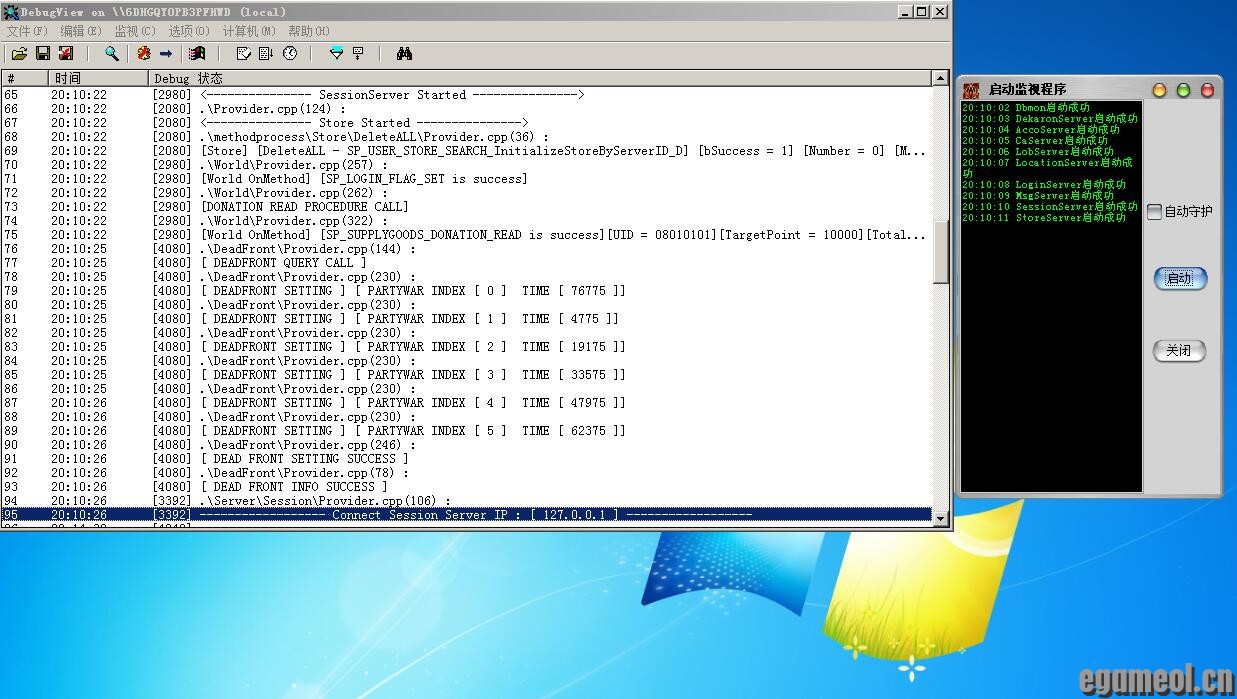Click the clock time format icon
This screenshot has width=1237, height=699.
pos(290,54)
